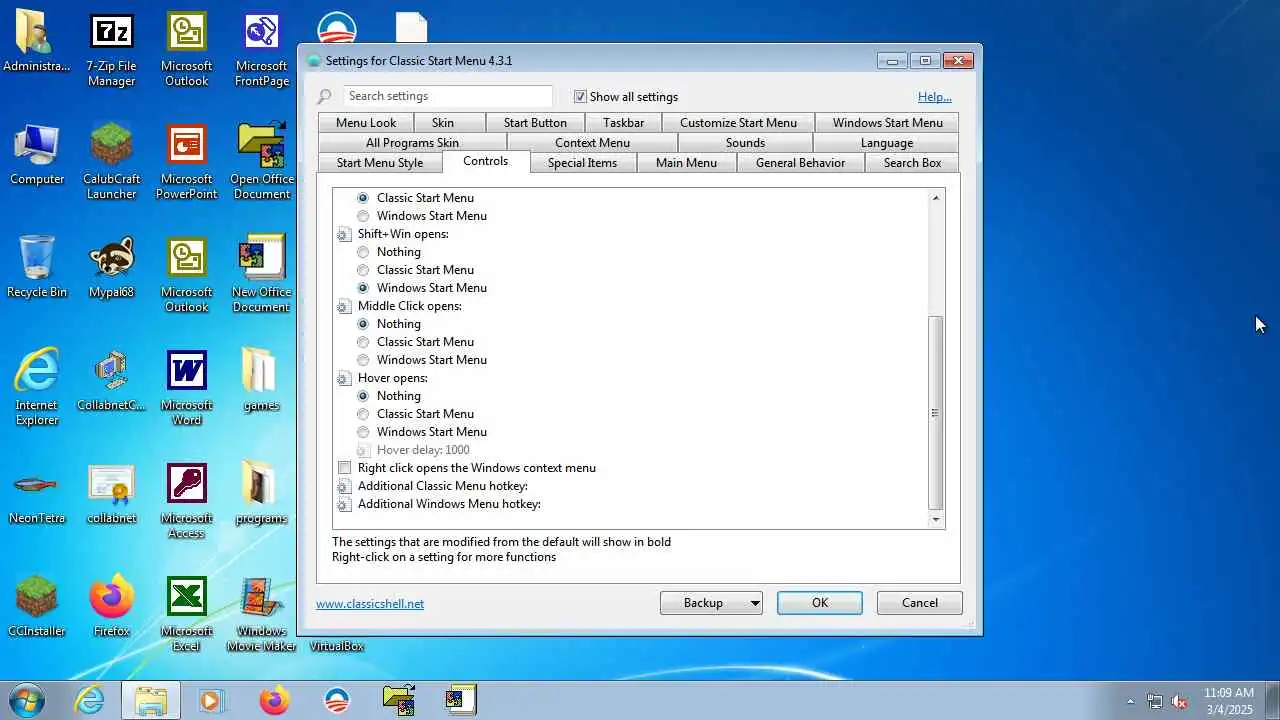Open the Firefox desktop shortcut
Screen dimensions: 1280x720
(x=111, y=607)
